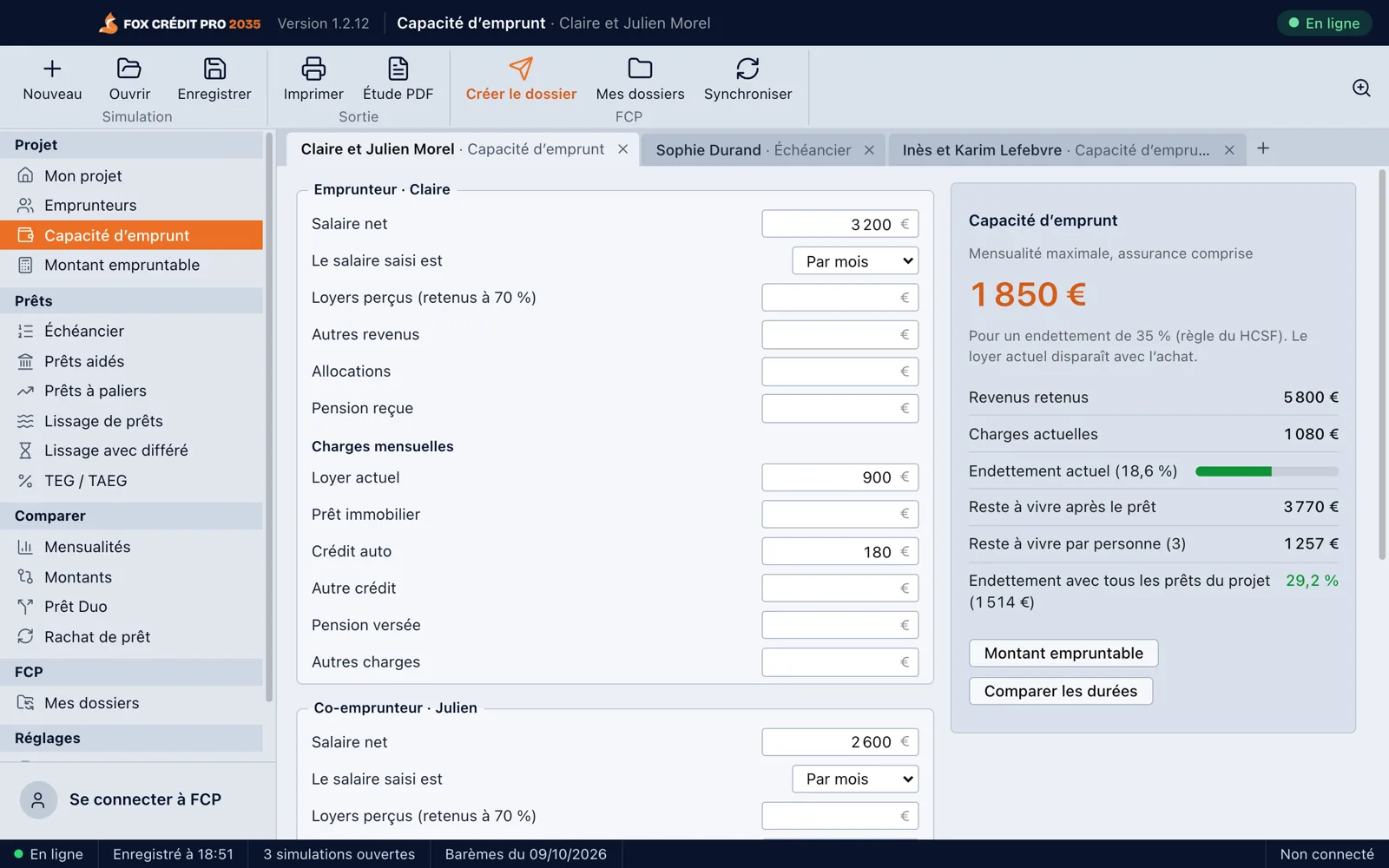
Task: Click Créer le dossier paper plane icon
Action: click(x=521, y=69)
